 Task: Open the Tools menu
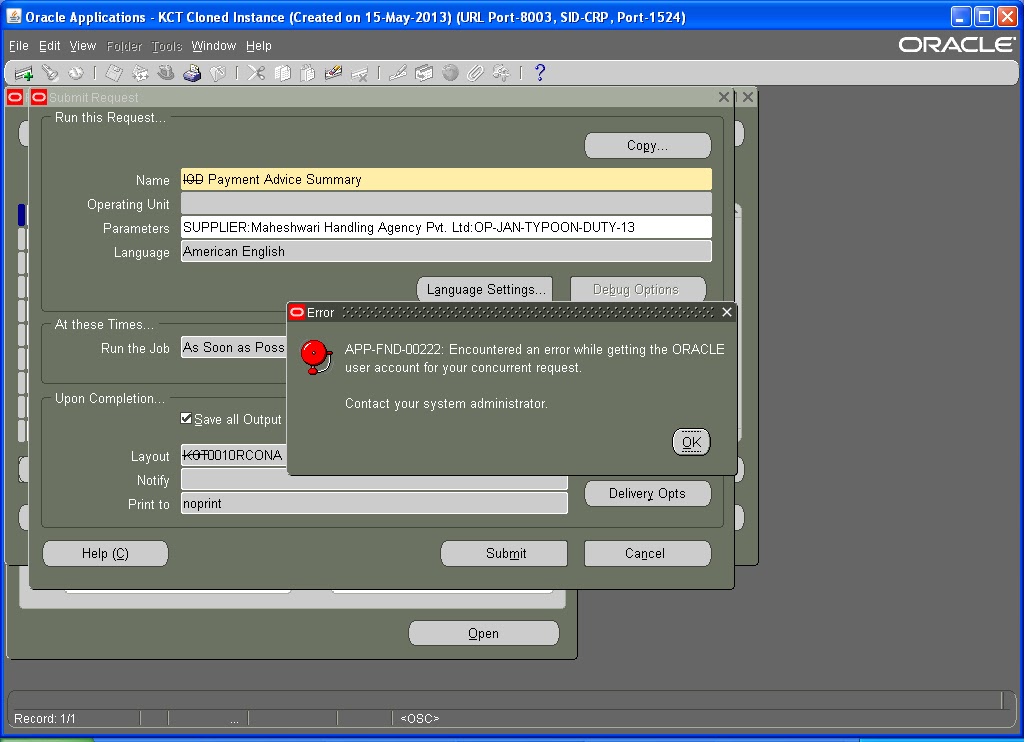pos(167,46)
